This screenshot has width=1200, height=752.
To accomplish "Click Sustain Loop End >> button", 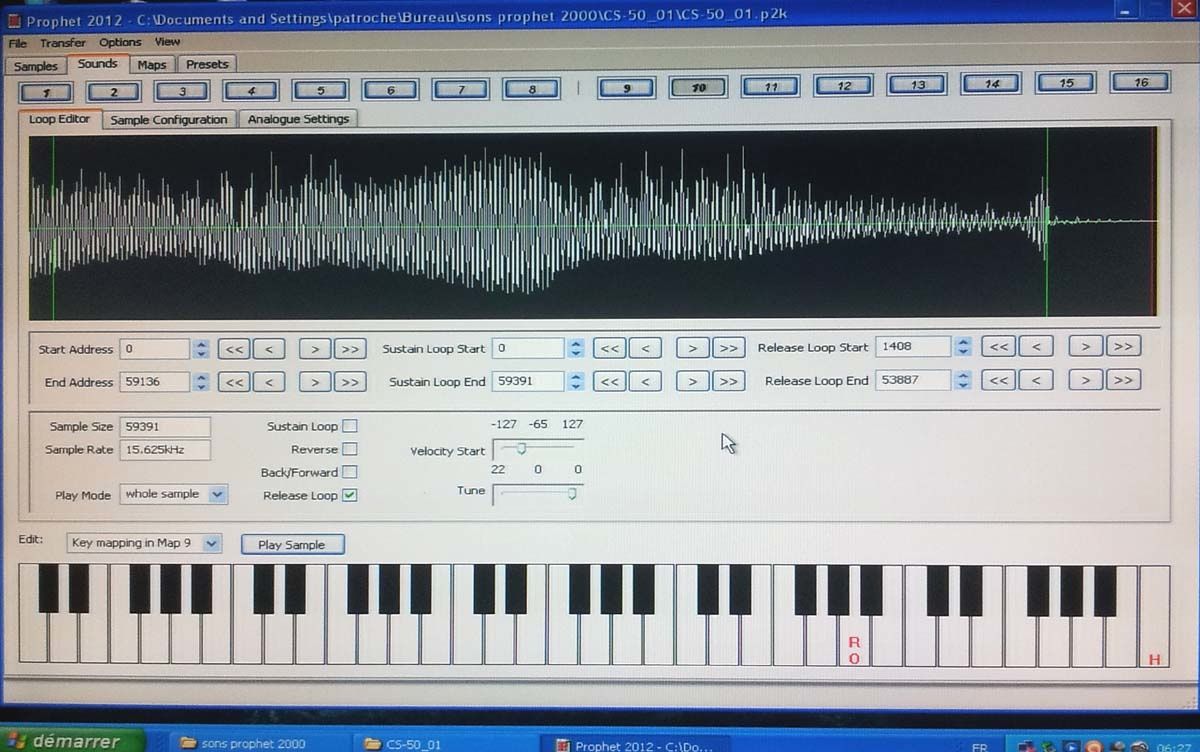I will tap(727, 381).
